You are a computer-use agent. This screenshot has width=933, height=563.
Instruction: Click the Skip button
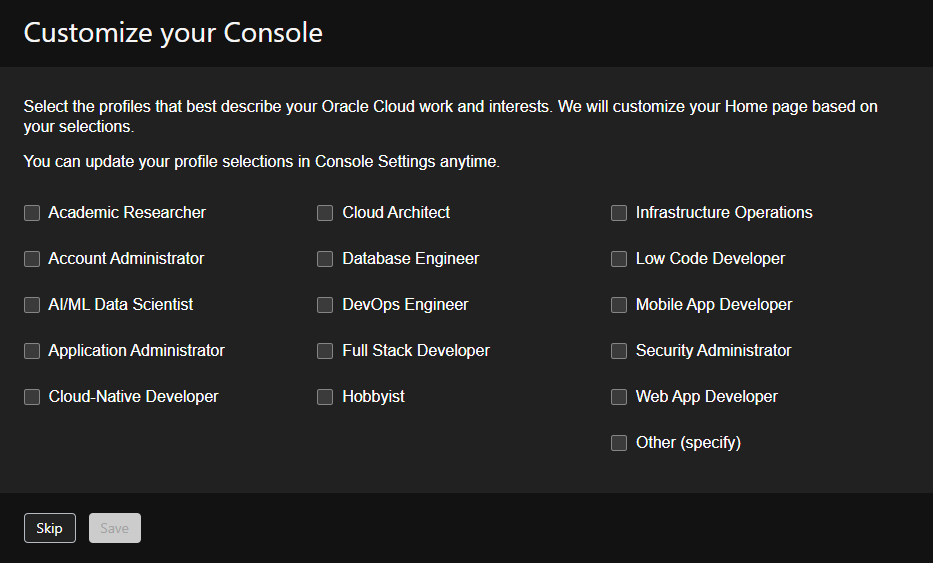pyautogui.click(x=50, y=528)
